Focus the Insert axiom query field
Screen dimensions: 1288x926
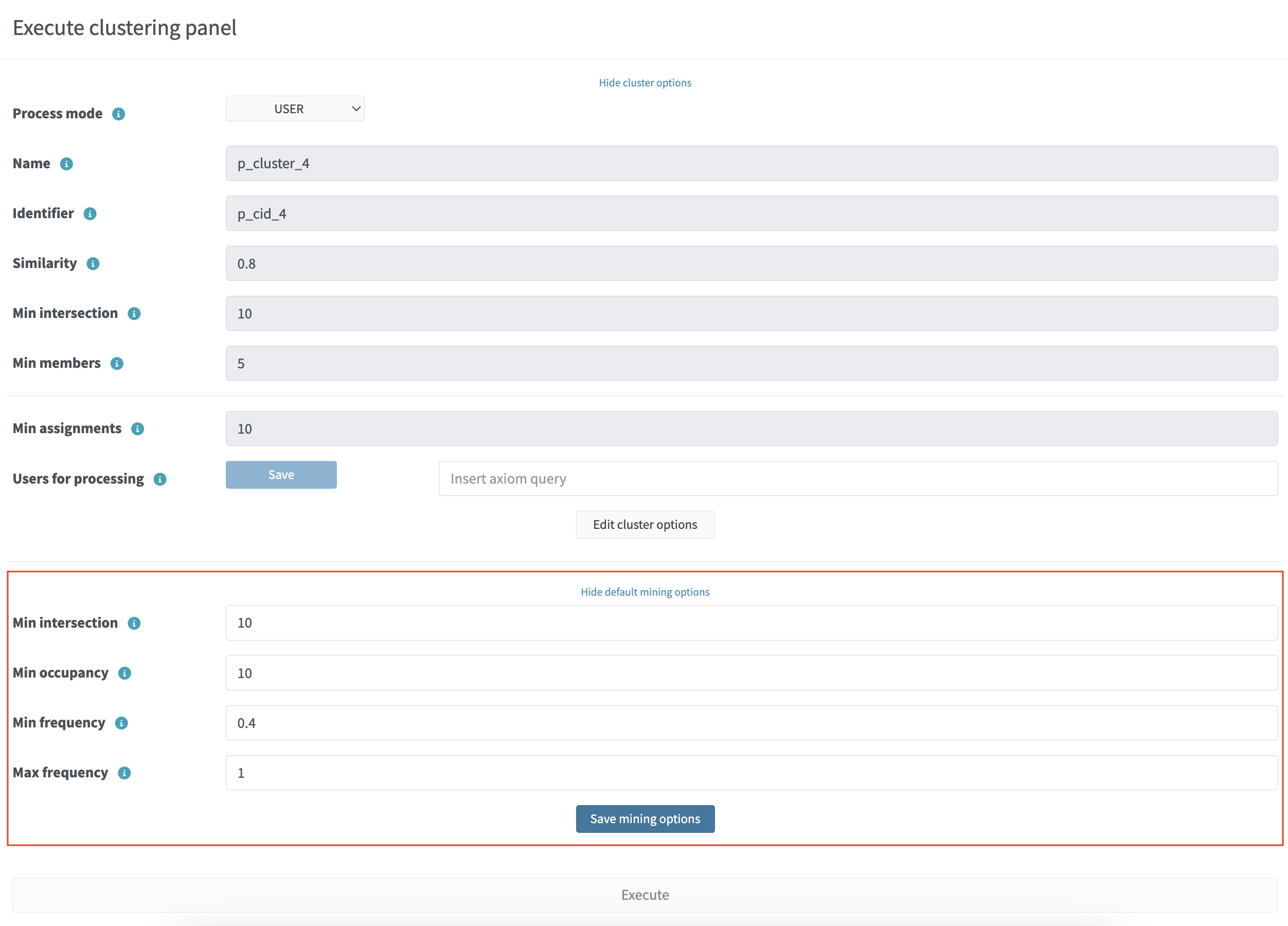pyautogui.click(x=857, y=478)
